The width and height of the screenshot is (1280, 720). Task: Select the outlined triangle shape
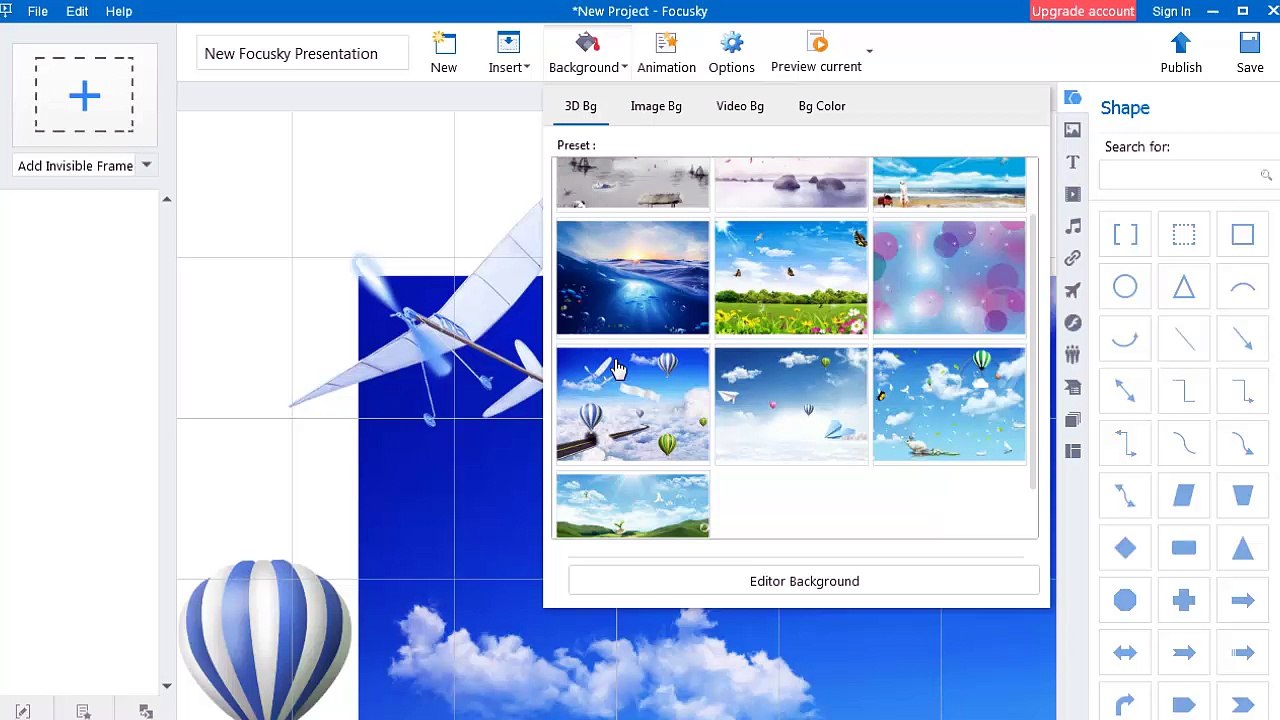1184,287
